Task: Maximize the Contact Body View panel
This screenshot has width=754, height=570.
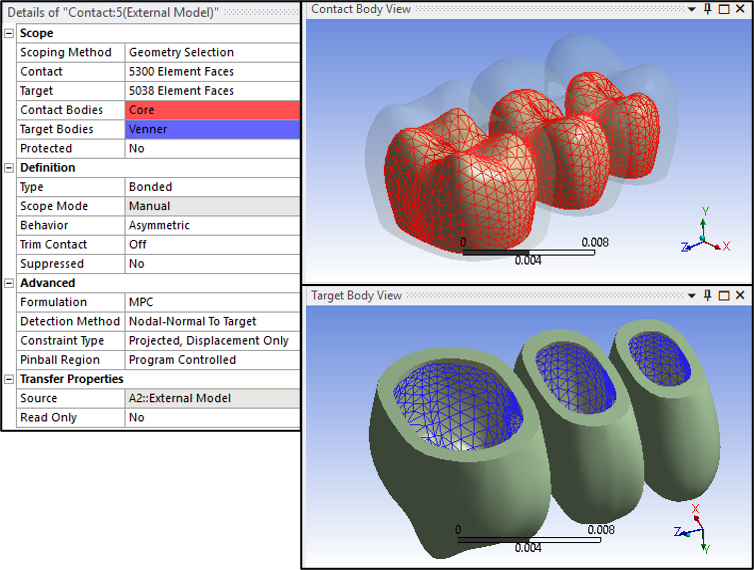Action: 724,9
